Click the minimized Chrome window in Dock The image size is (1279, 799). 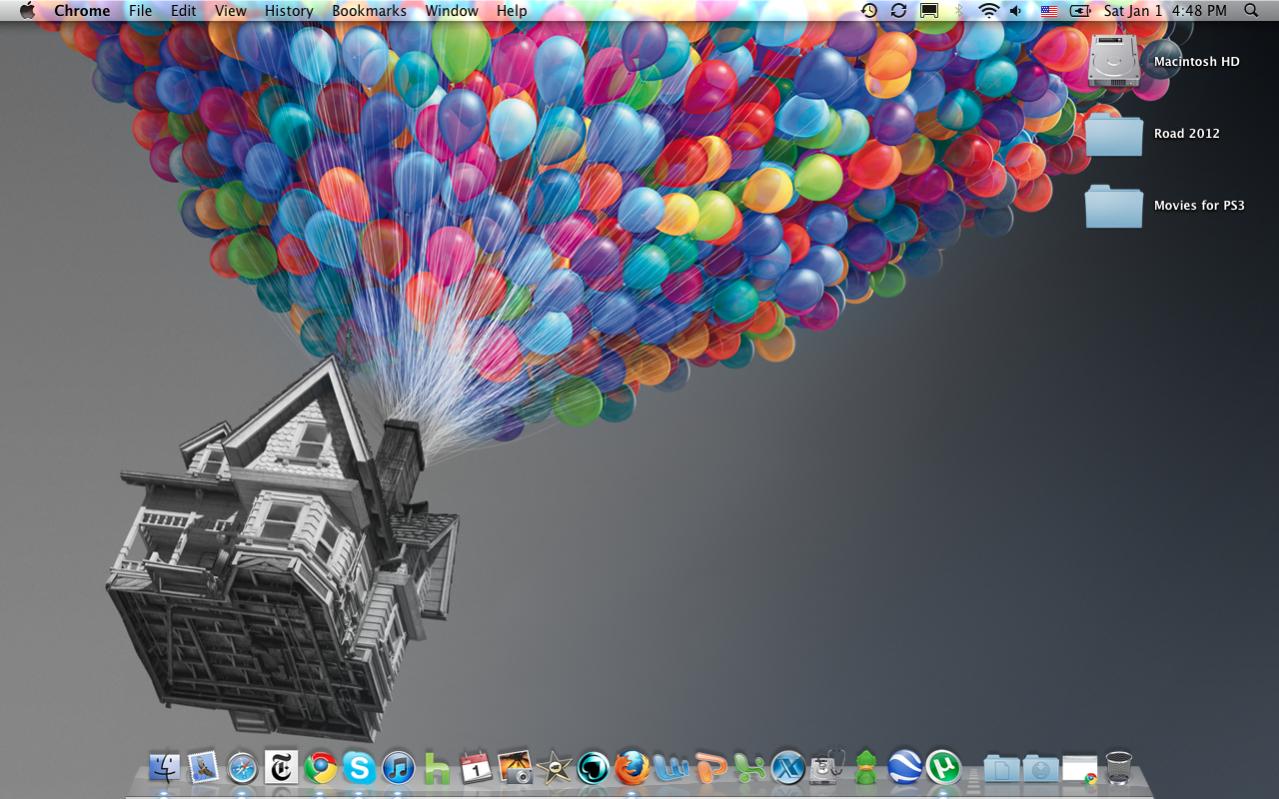click(x=1080, y=769)
